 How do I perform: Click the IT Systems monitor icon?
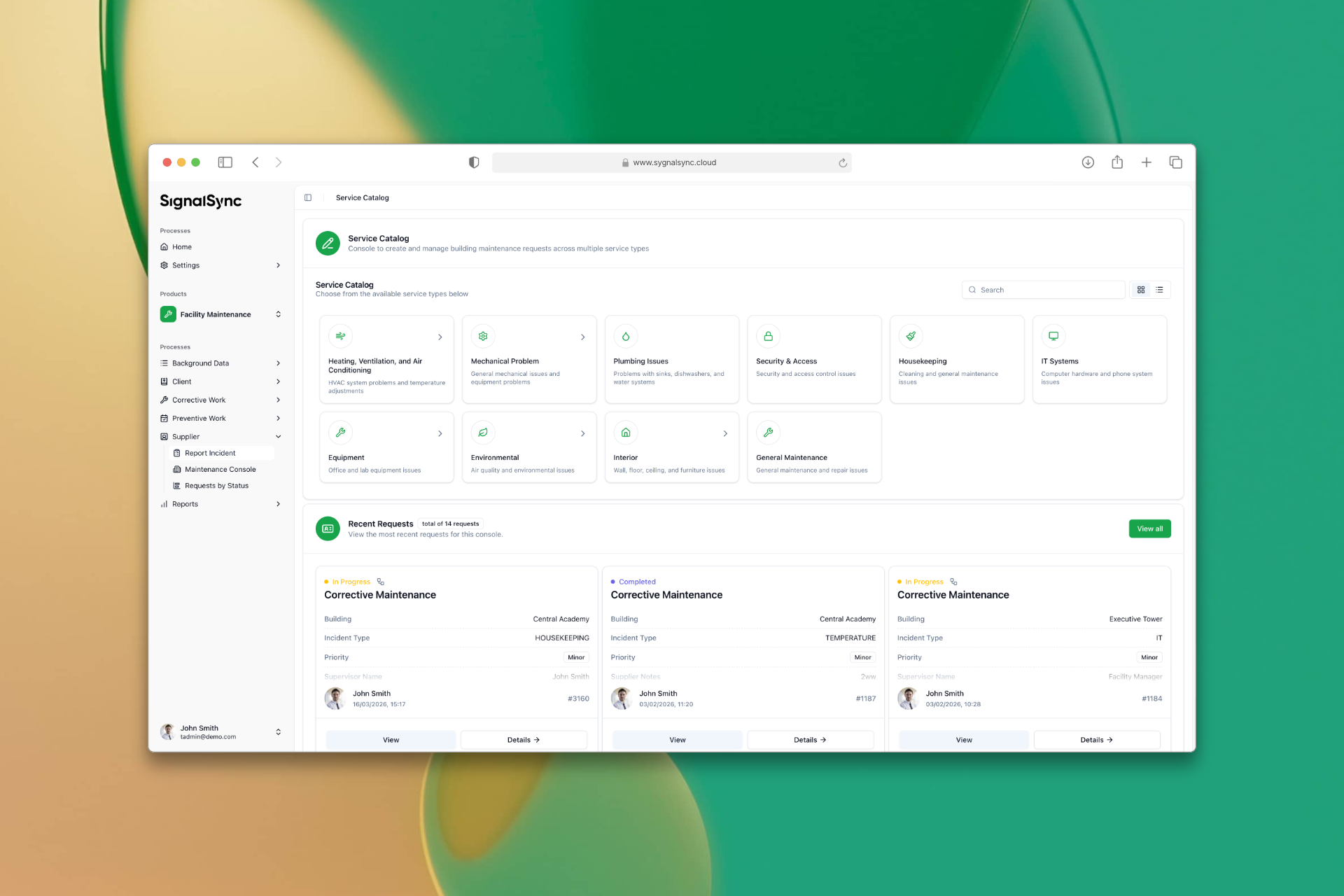1053,337
